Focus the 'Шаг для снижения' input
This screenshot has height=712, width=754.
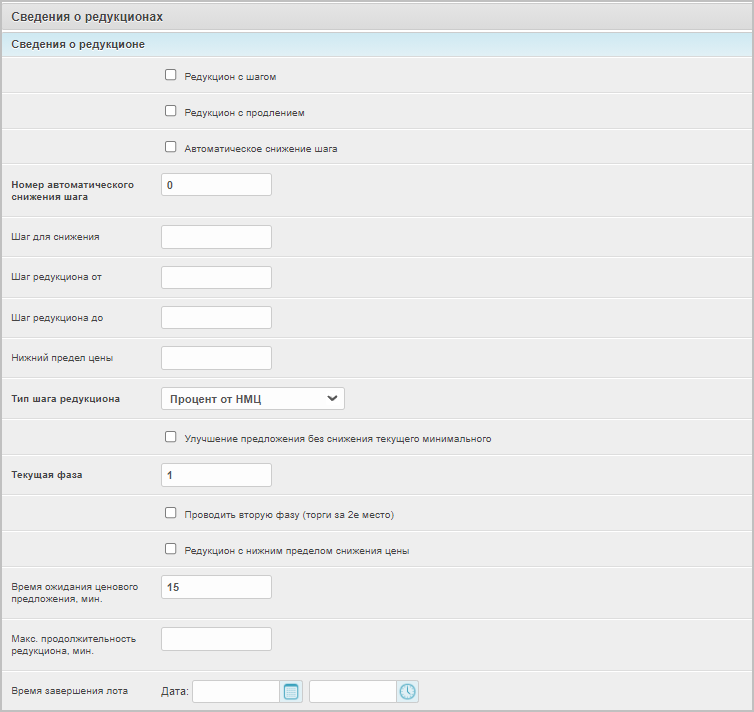click(x=216, y=237)
